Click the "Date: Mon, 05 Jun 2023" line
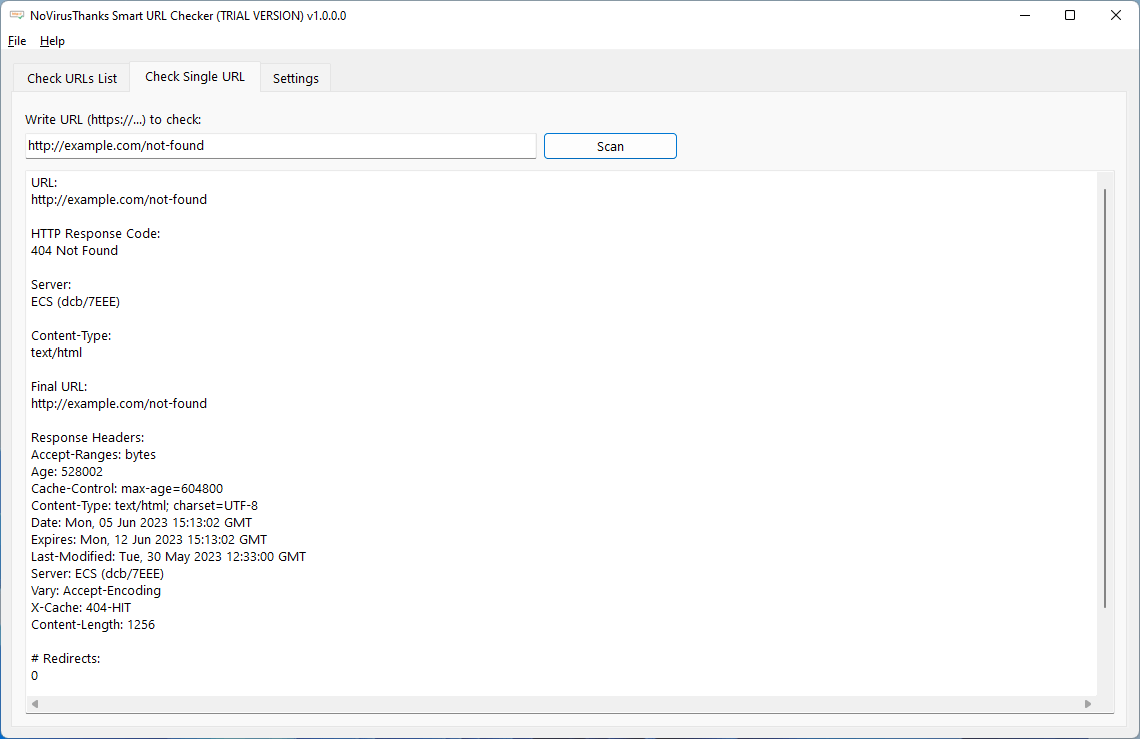The width and height of the screenshot is (1140, 739). (141, 522)
